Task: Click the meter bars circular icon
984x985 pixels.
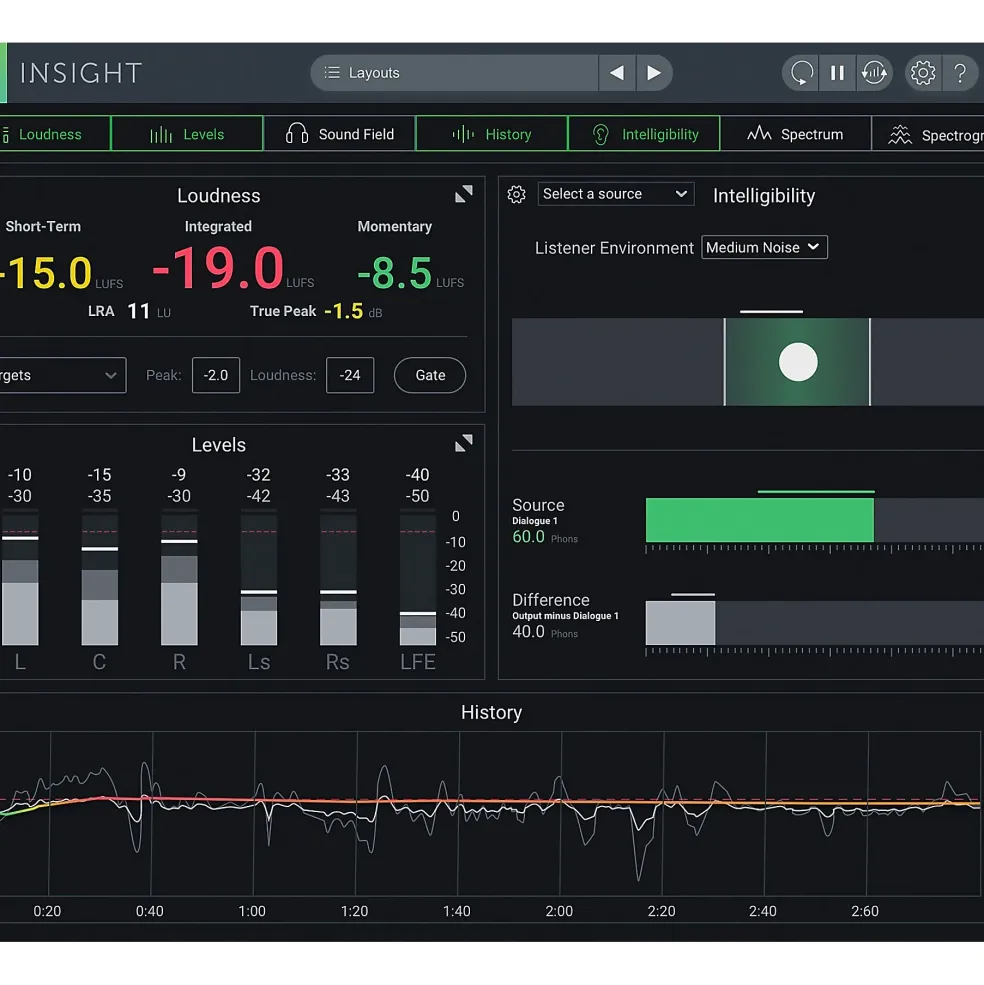Action: coord(874,73)
